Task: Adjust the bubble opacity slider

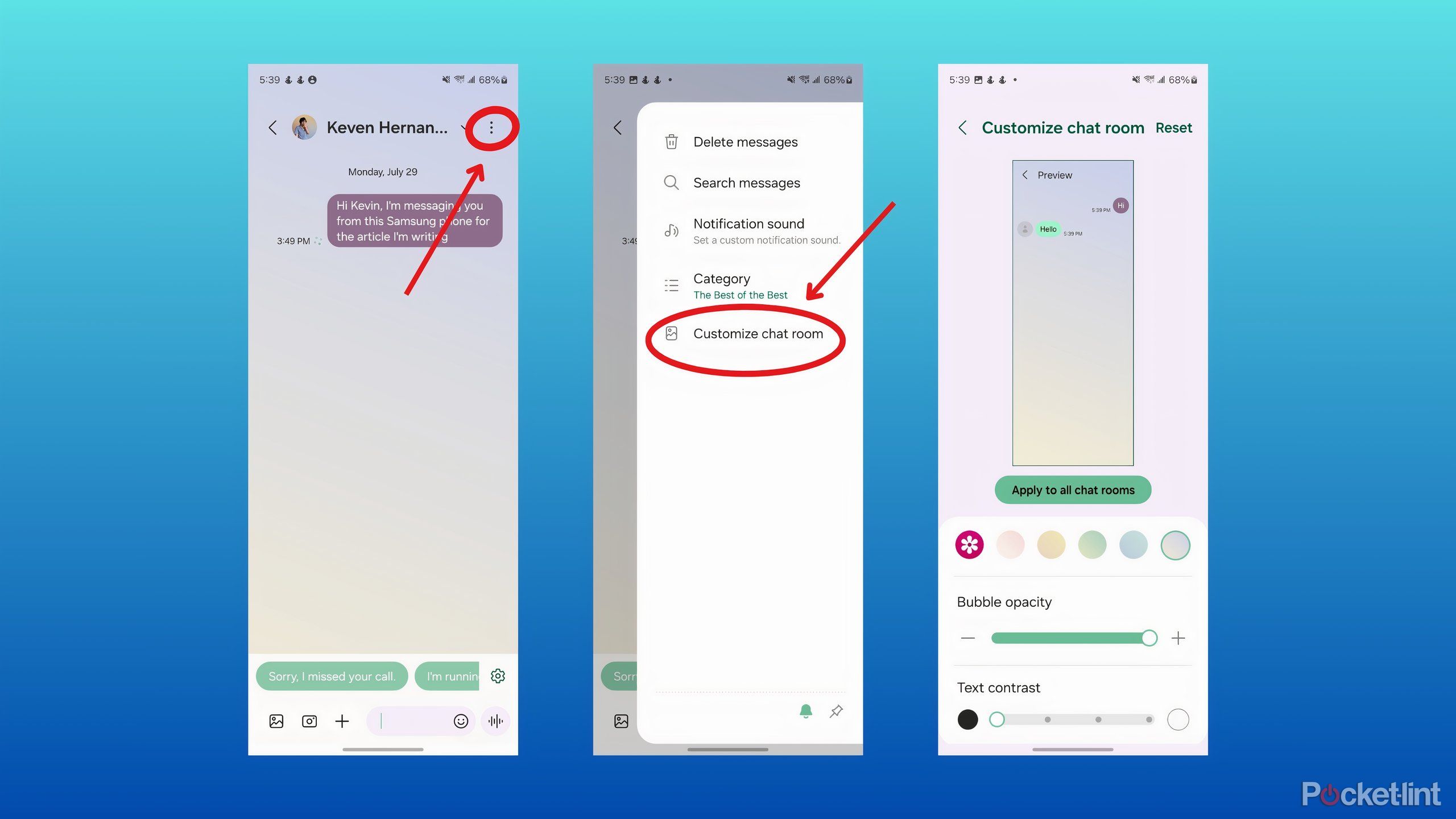Action: (1148, 638)
